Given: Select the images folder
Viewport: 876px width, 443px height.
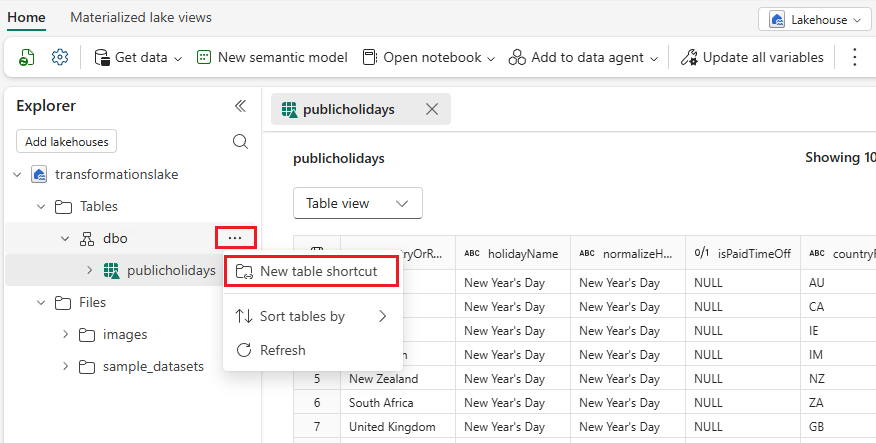Looking at the screenshot, I should (x=125, y=335).
